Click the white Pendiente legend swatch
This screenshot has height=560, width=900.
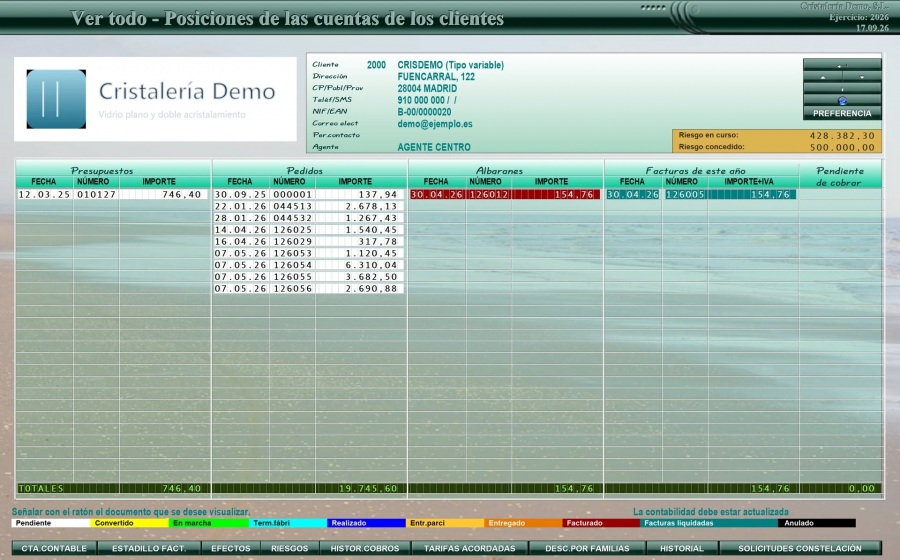pyautogui.click(x=51, y=523)
